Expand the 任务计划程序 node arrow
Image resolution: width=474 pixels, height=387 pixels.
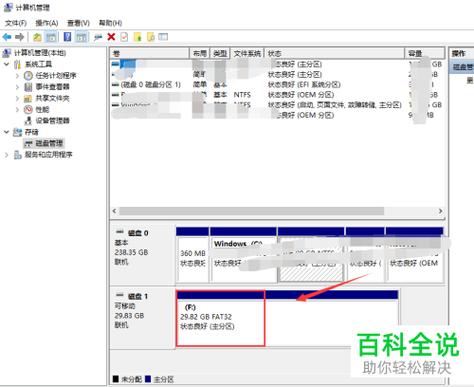coord(17,75)
